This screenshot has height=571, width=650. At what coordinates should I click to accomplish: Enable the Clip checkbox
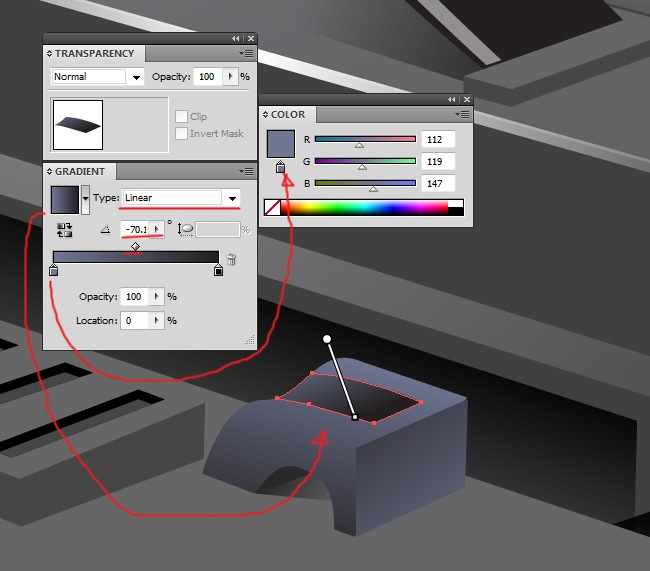(181, 117)
